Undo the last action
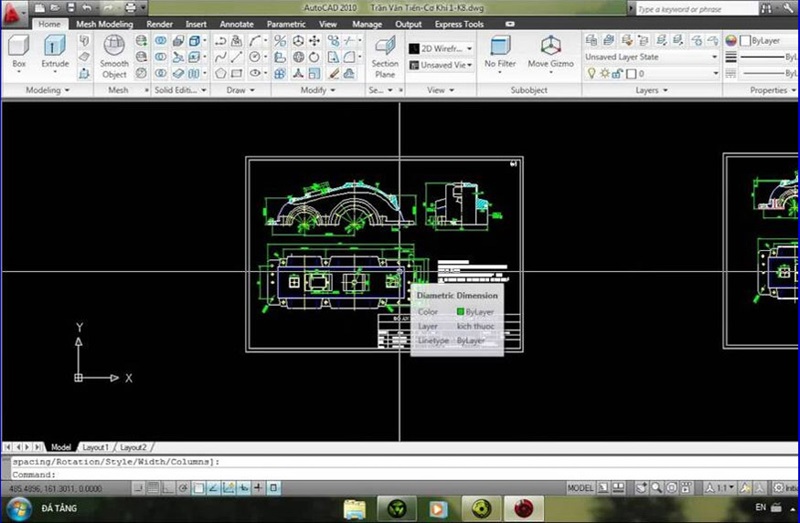800x523 pixels. [x=87, y=8]
